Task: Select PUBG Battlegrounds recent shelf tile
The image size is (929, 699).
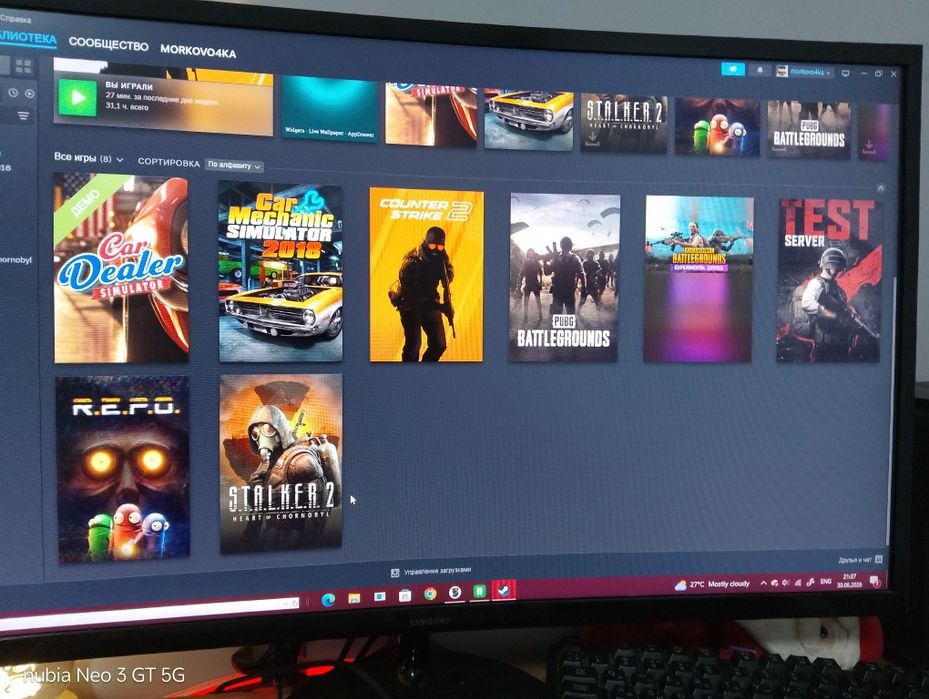Action: coord(809,130)
